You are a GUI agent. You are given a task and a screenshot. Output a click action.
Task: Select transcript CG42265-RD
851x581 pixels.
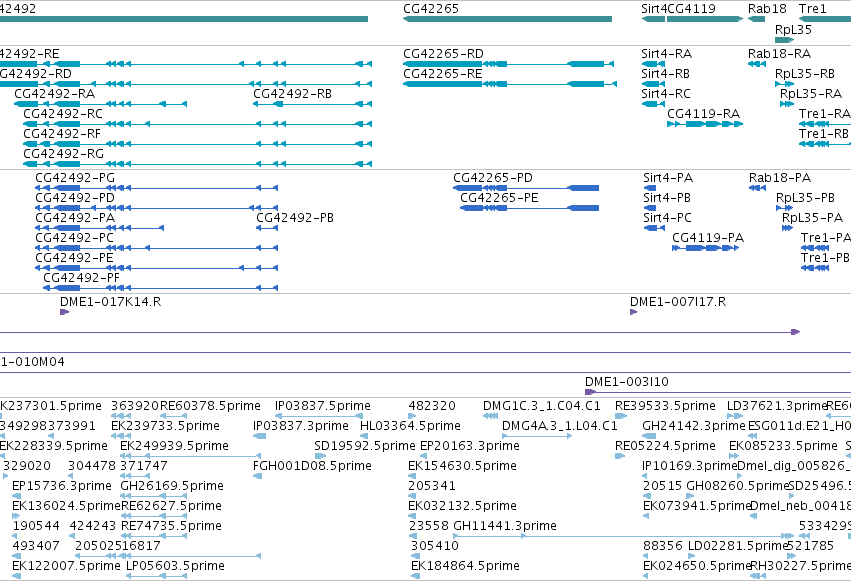tap(509, 64)
